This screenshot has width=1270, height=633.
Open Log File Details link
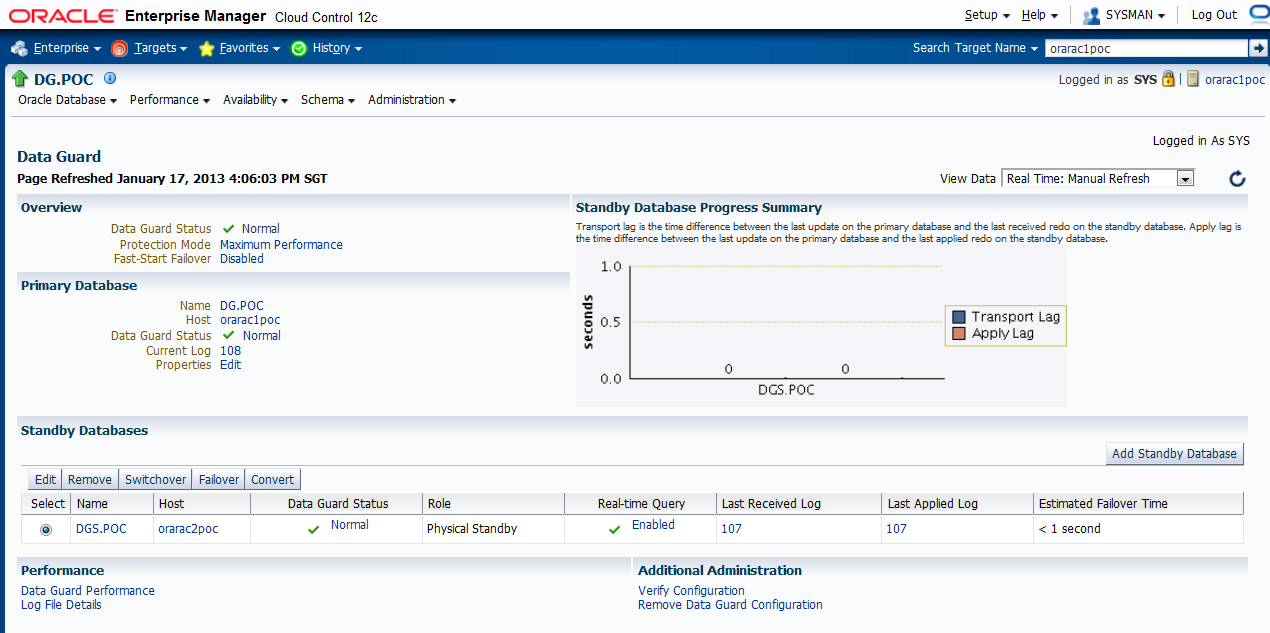[61, 605]
